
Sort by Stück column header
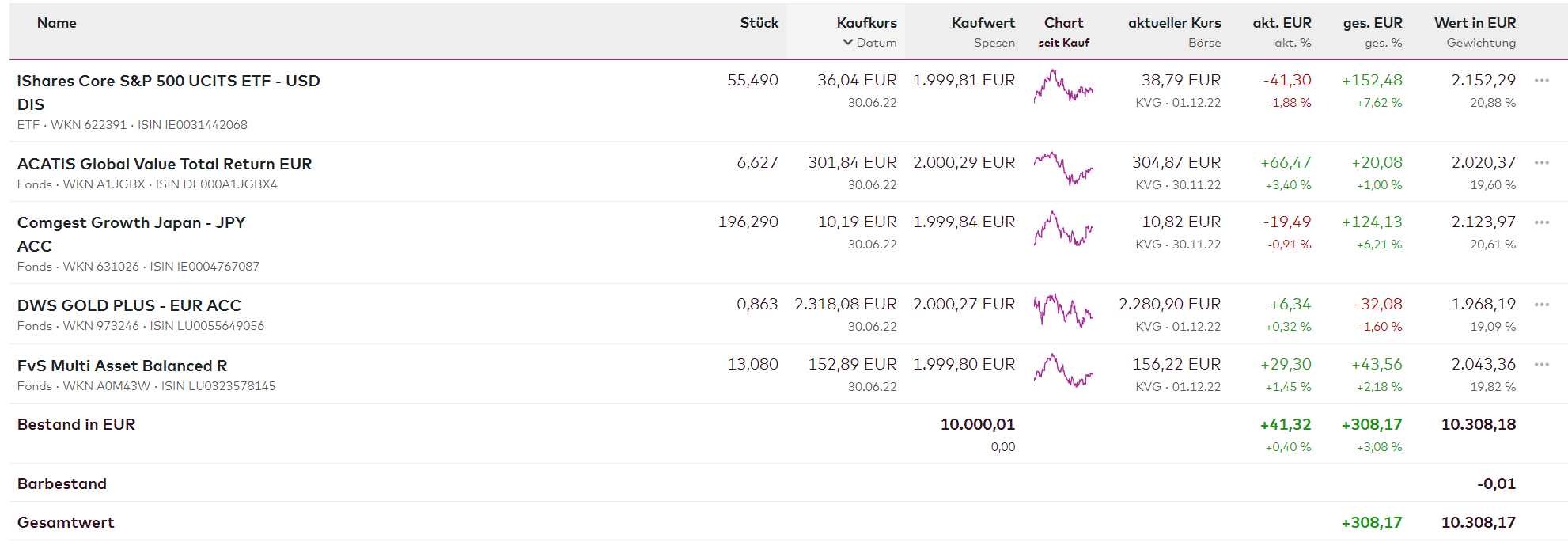759,23
